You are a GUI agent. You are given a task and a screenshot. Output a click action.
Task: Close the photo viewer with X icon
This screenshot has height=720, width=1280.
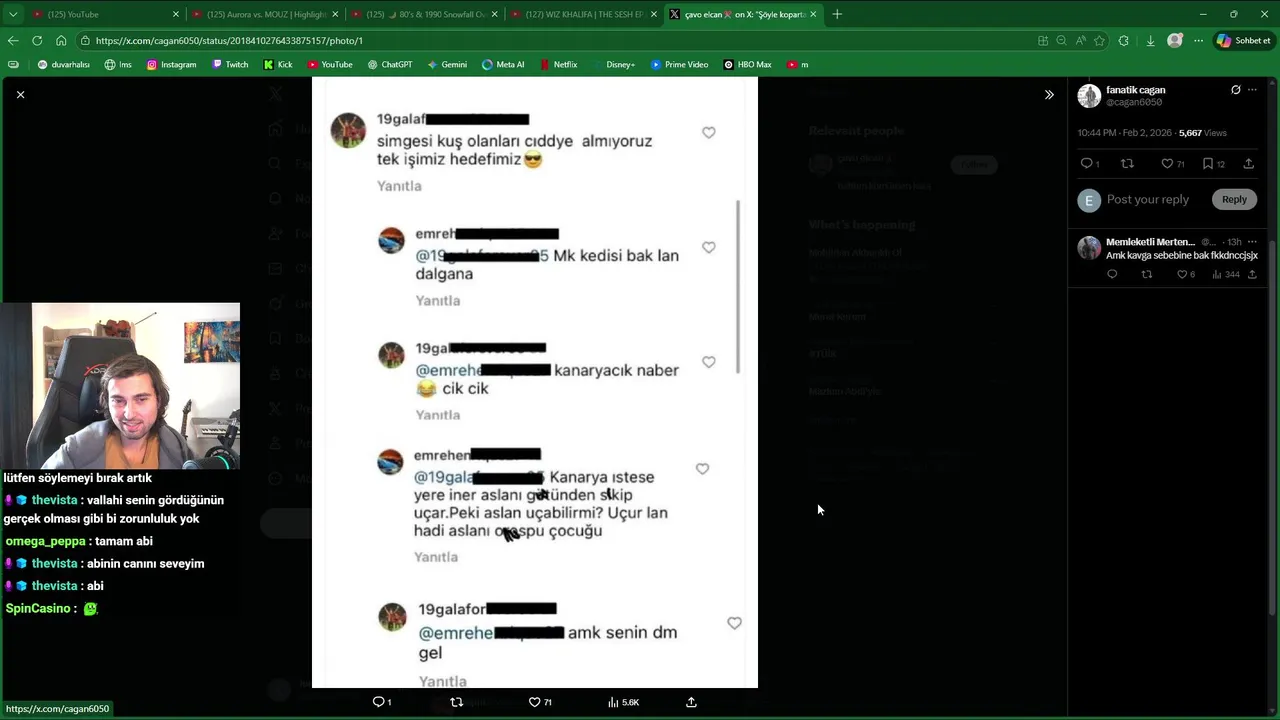(x=20, y=94)
